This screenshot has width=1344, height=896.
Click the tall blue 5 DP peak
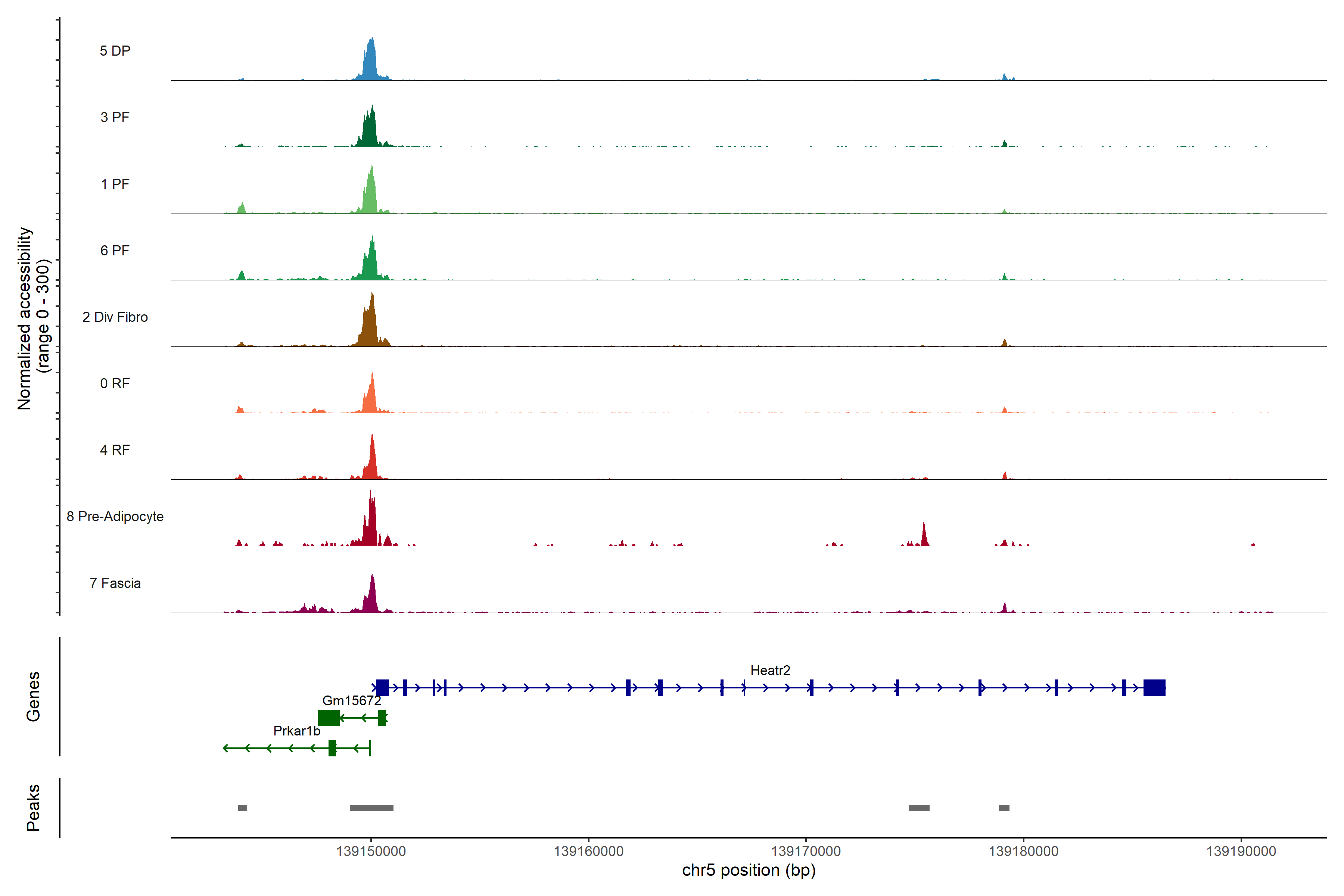point(370,62)
